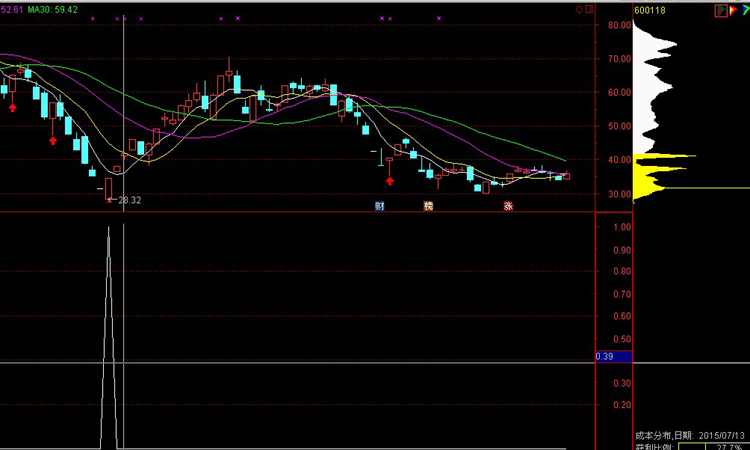Click the 0.20 indicator axis label
The width and height of the screenshot is (750, 450).
pyautogui.click(x=622, y=405)
